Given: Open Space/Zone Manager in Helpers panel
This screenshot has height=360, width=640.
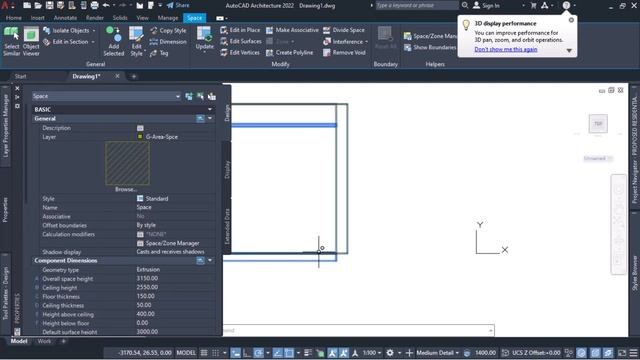Looking at the screenshot, I should [430, 36].
